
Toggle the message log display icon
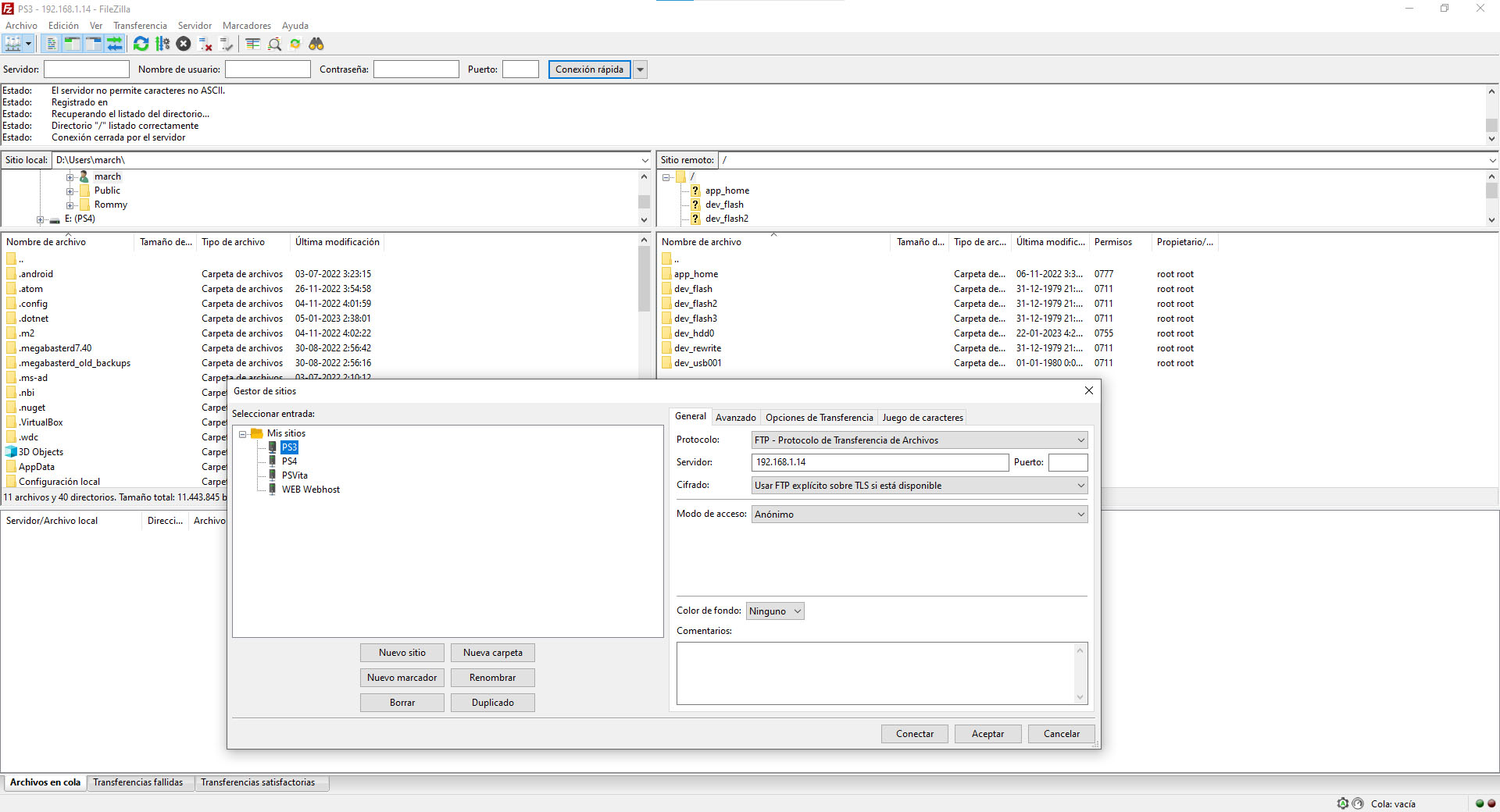[x=52, y=44]
